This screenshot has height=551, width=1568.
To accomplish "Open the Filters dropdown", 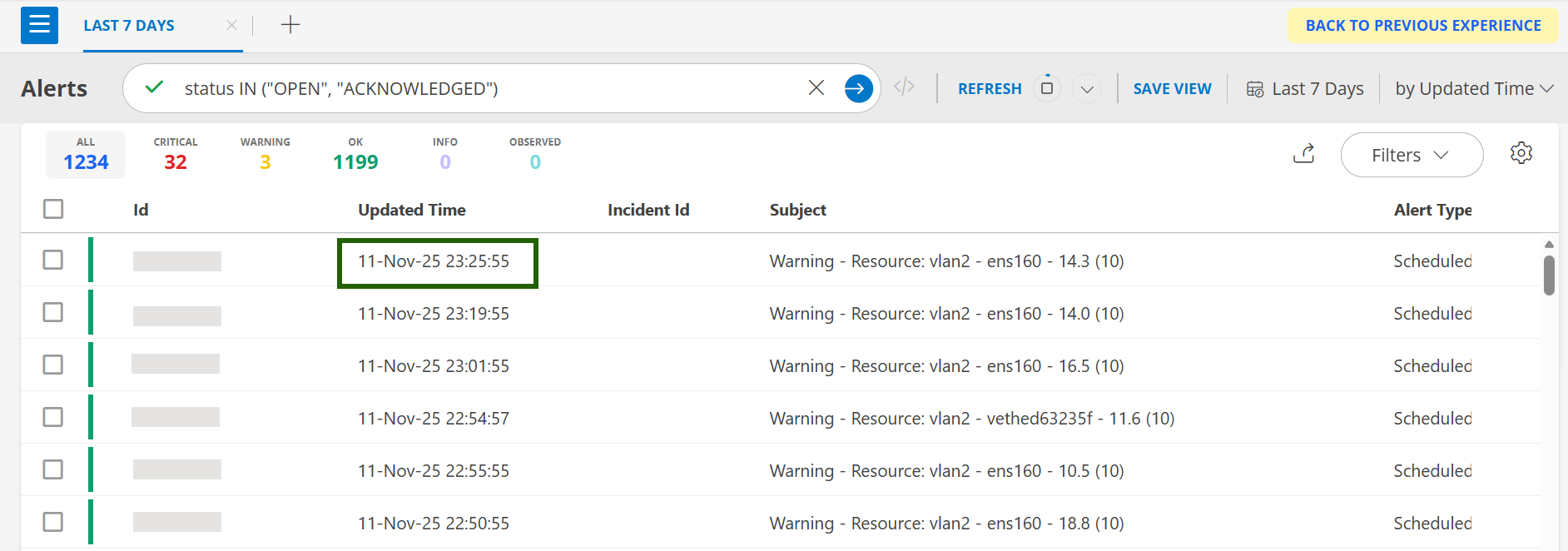I will (1411, 155).
